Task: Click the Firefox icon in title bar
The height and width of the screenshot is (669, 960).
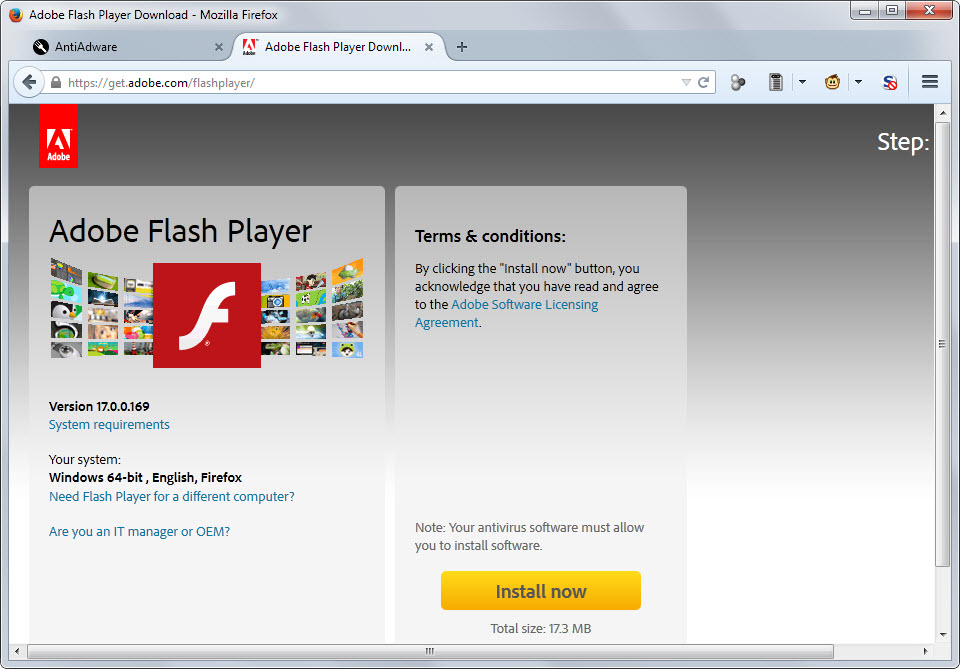Action: click(x=16, y=15)
